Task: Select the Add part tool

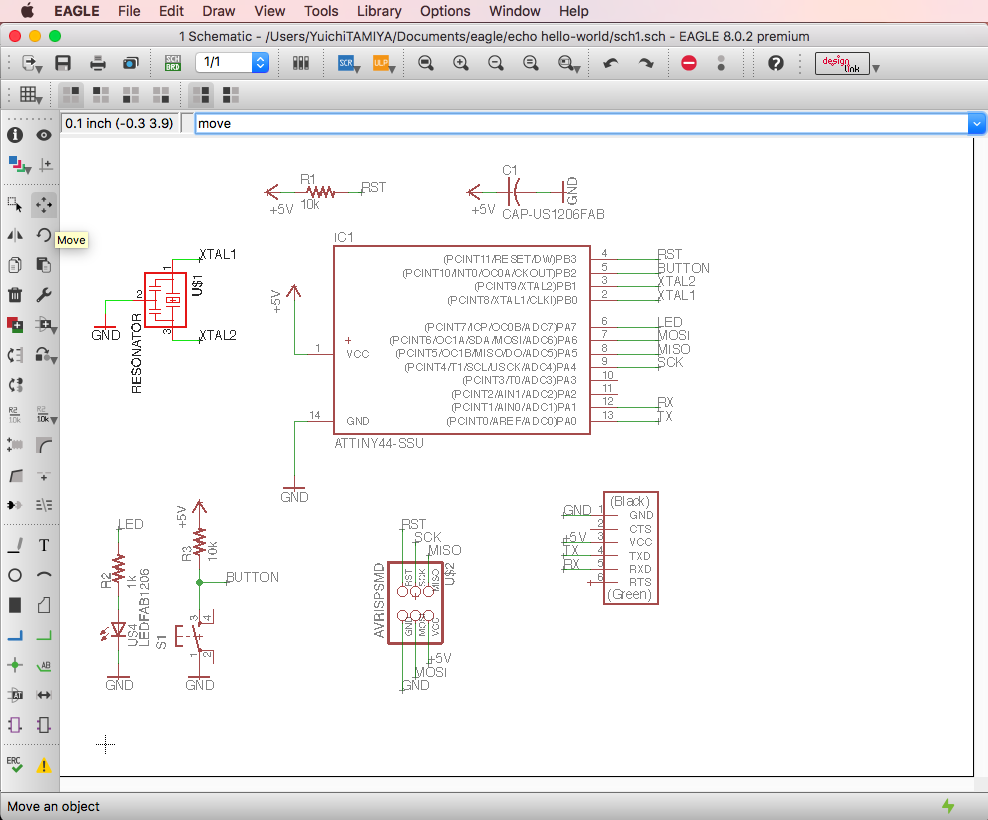Action: pos(15,325)
